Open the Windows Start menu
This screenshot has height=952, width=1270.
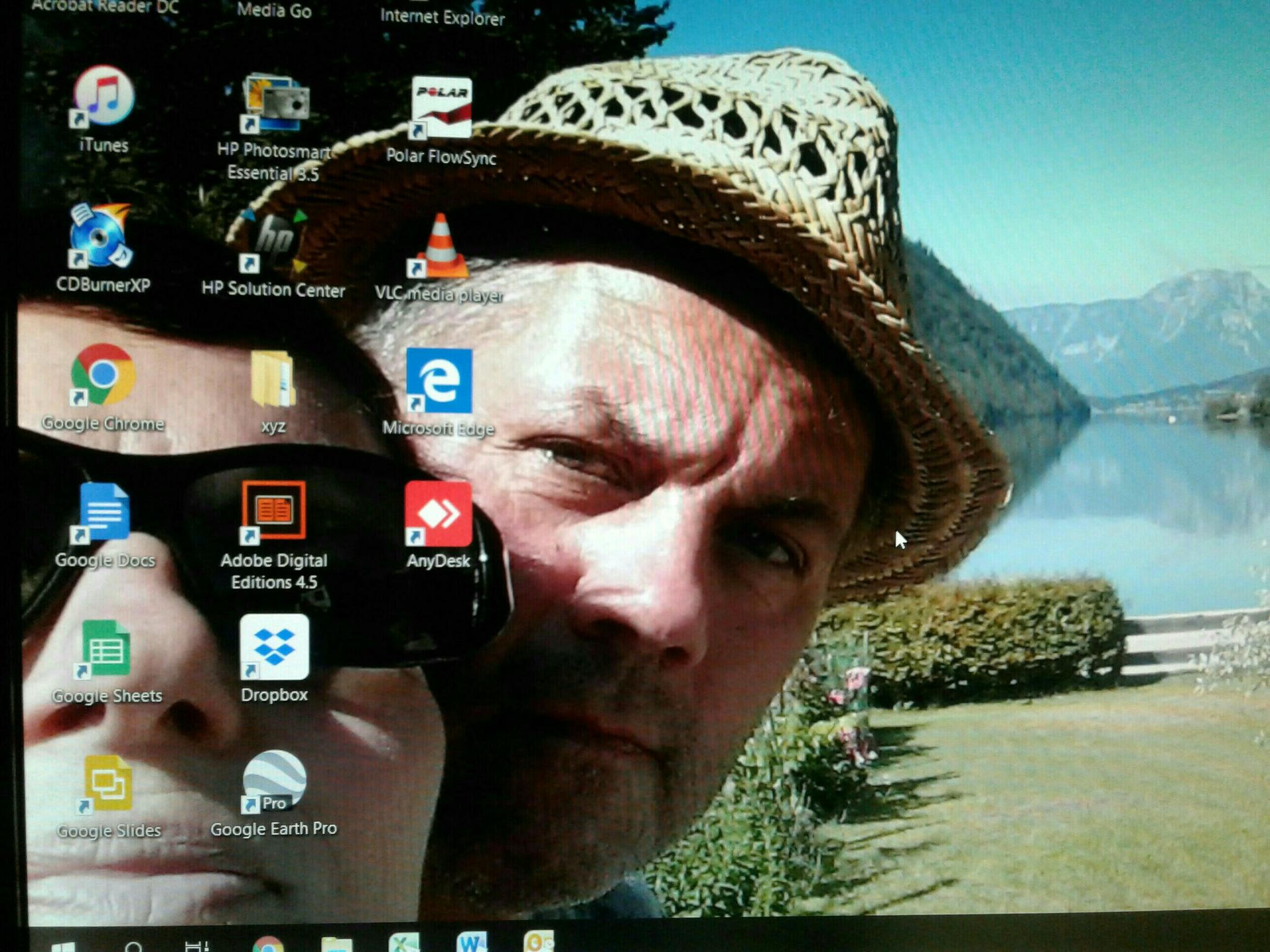tap(63, 946)
